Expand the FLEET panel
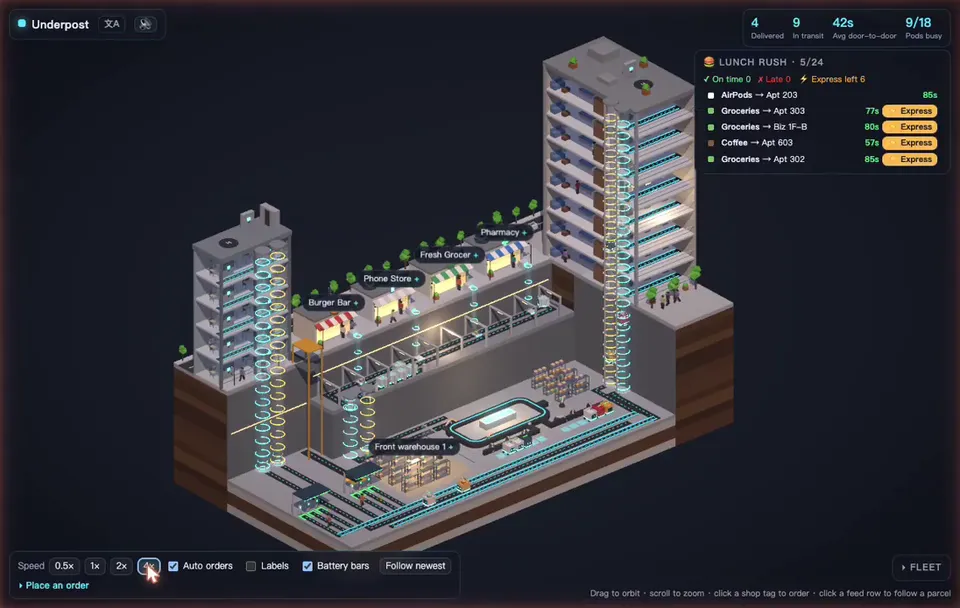 tap(921, 568)
